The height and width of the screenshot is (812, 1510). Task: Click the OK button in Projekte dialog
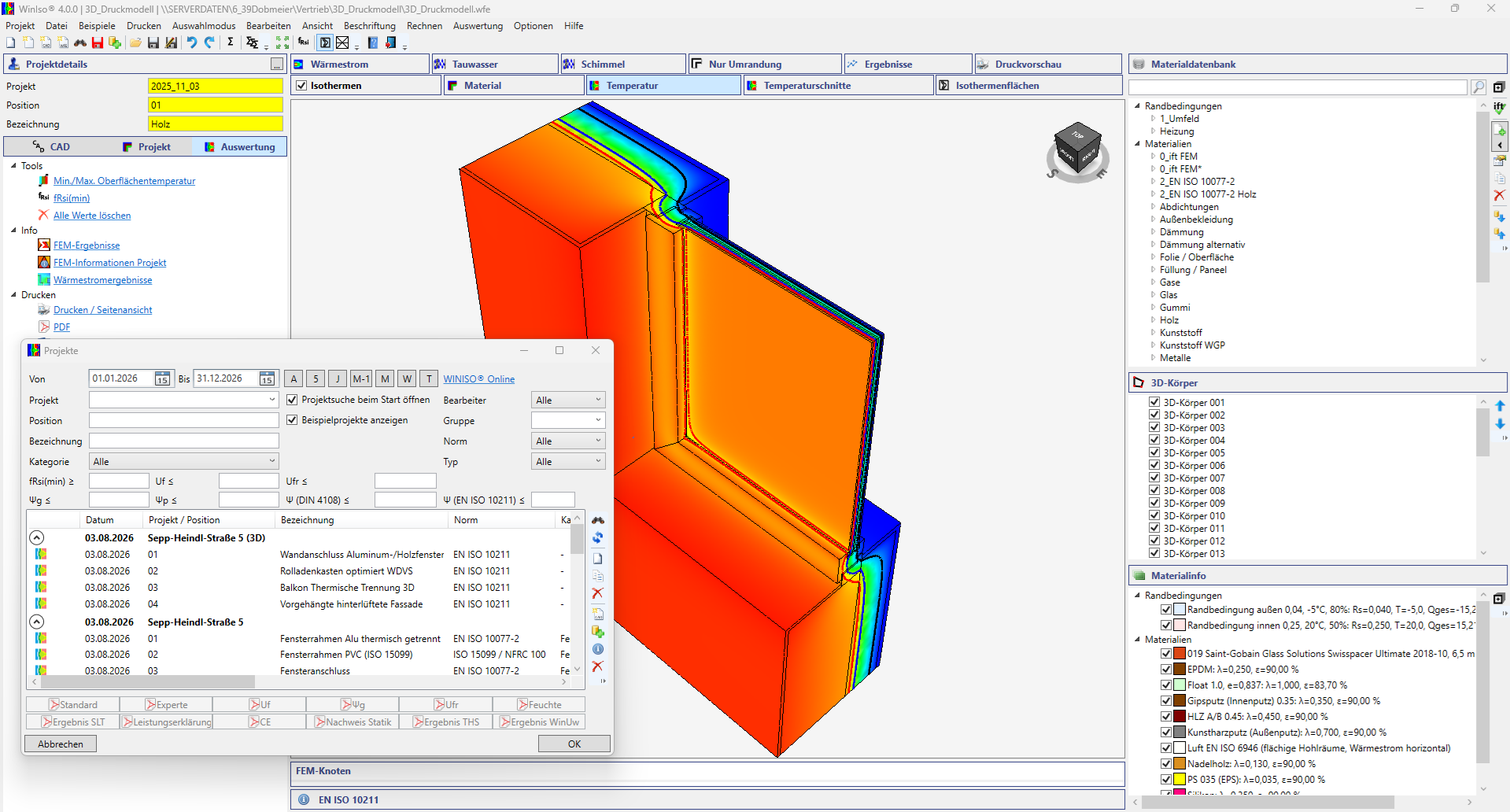(x=574, y=744)
